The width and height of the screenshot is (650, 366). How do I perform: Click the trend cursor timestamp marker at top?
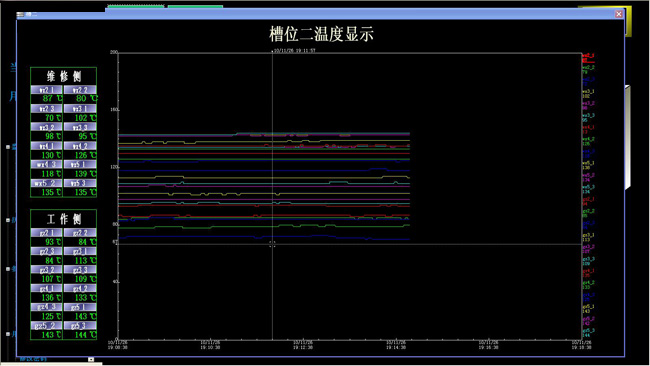(294, 51)
